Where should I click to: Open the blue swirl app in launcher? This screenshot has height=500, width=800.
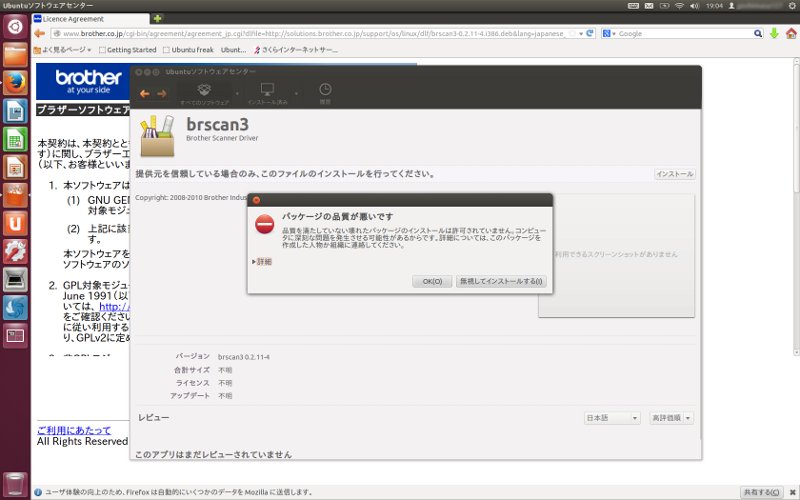point(15,308)
